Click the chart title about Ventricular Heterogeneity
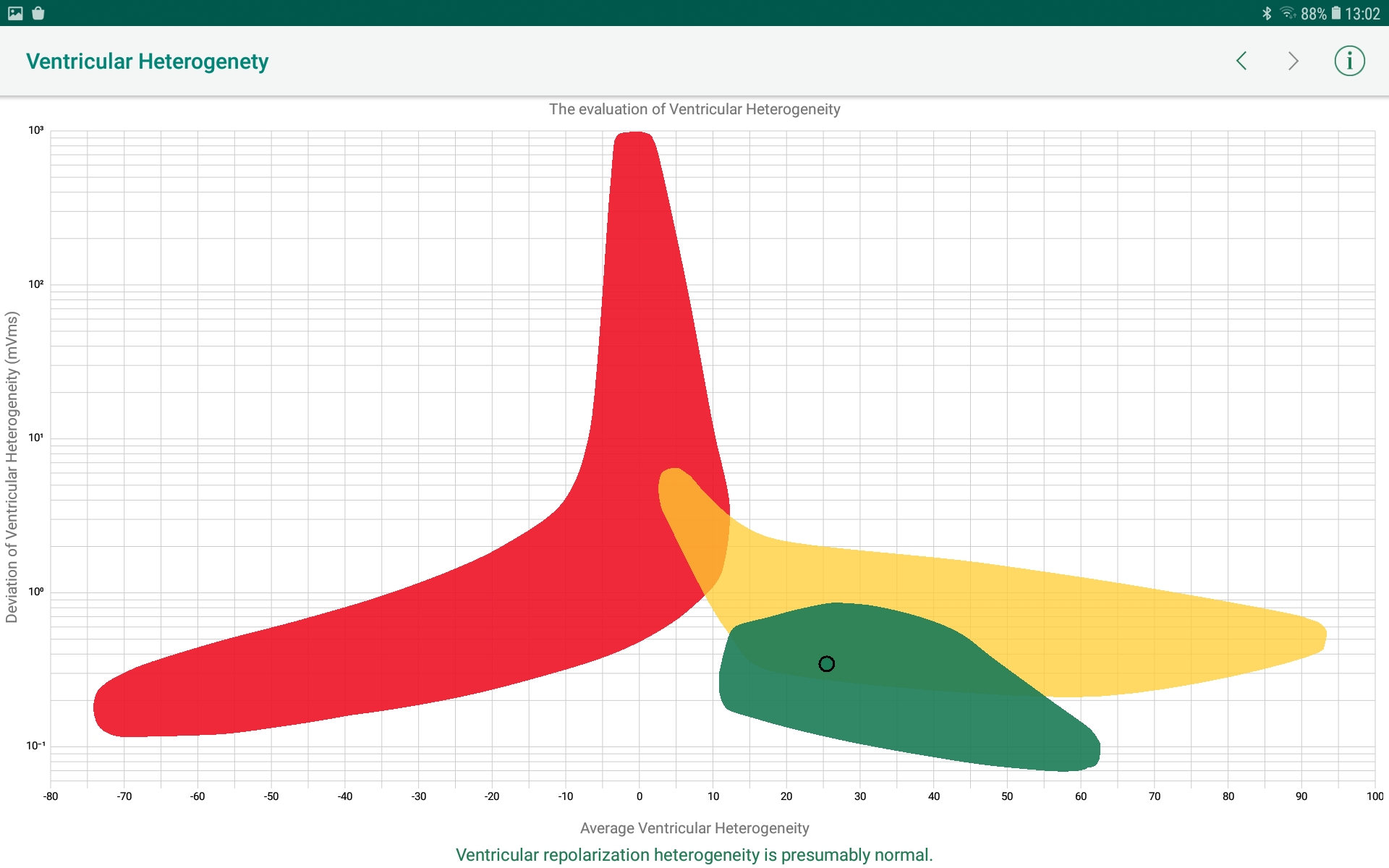Viewport: 1389px width, 868px height. click(694, 109)
